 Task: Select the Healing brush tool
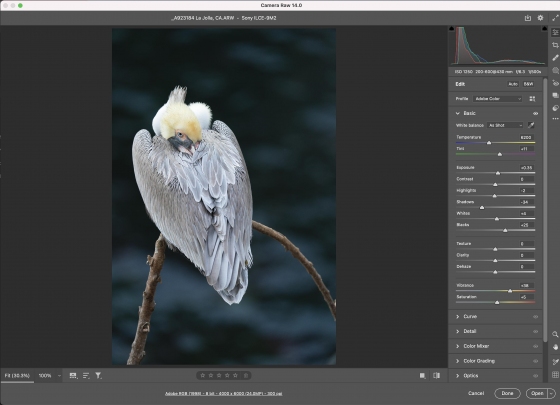click(x=555, y=58)
